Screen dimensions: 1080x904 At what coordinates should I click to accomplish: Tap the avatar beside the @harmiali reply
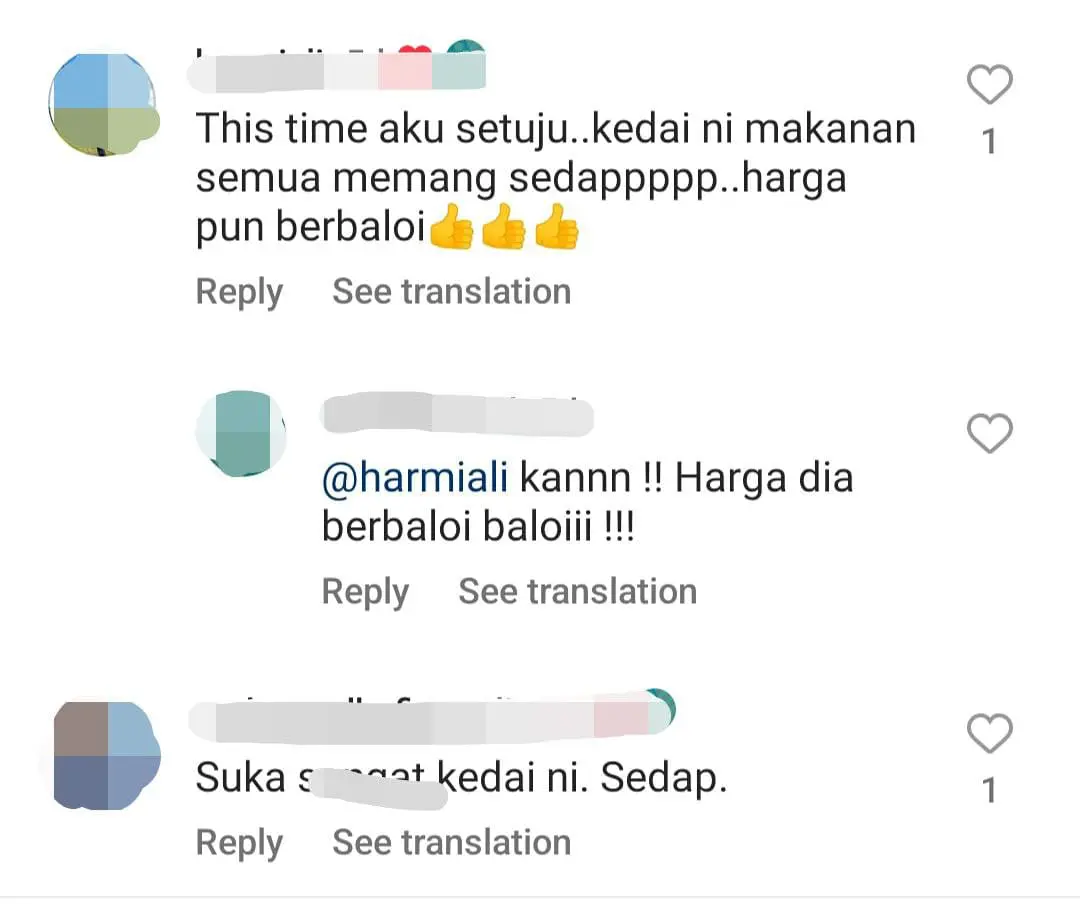click(x=241, y=433)
